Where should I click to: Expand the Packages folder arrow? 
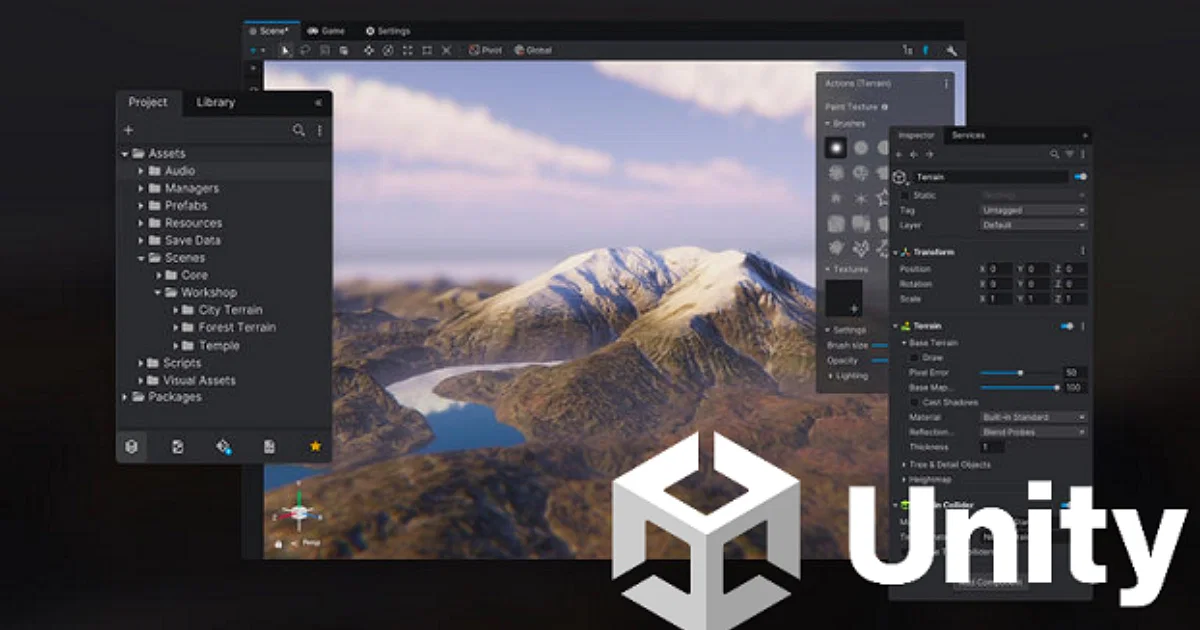tap(125, 397)
